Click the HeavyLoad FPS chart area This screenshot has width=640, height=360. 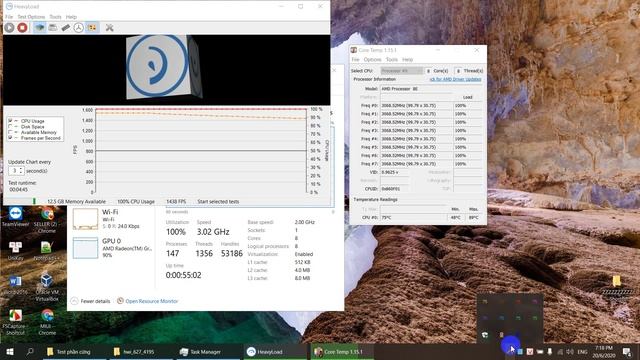[200, 151]
